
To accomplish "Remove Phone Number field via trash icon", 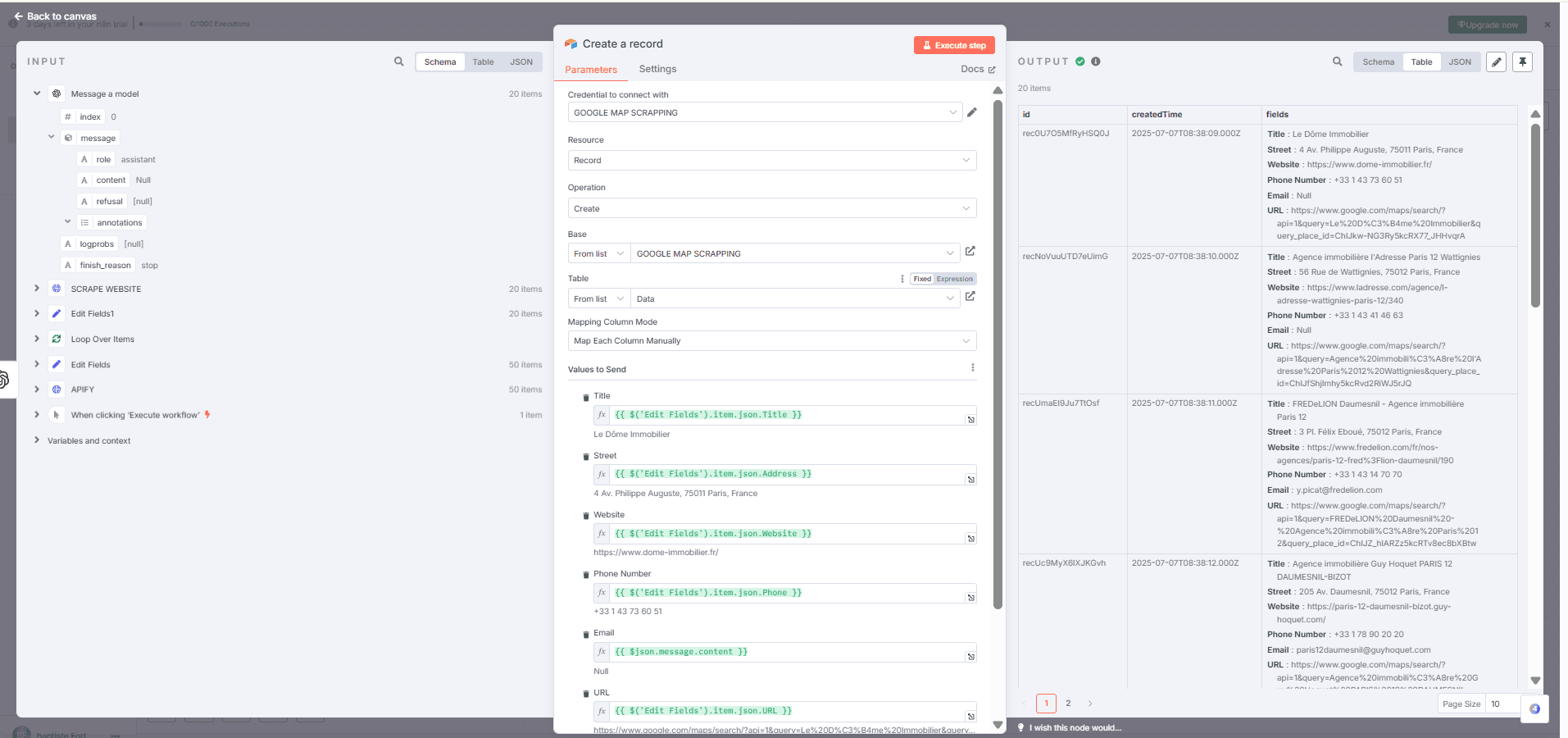I will (x=585, y=575).
